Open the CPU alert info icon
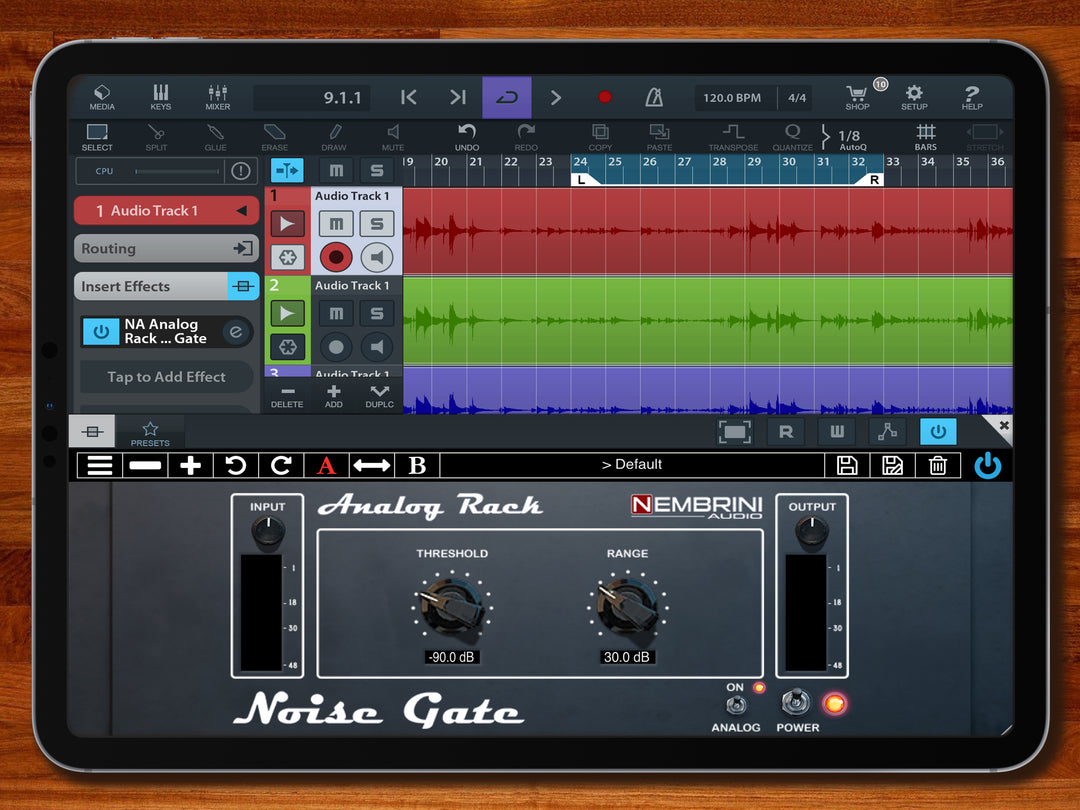This screenshot has width=1080, height=810. coord(240,171)
